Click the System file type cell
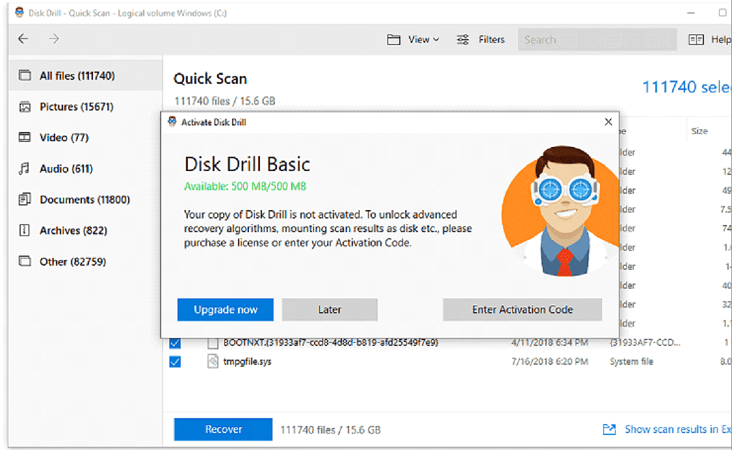 pos(631,362)
